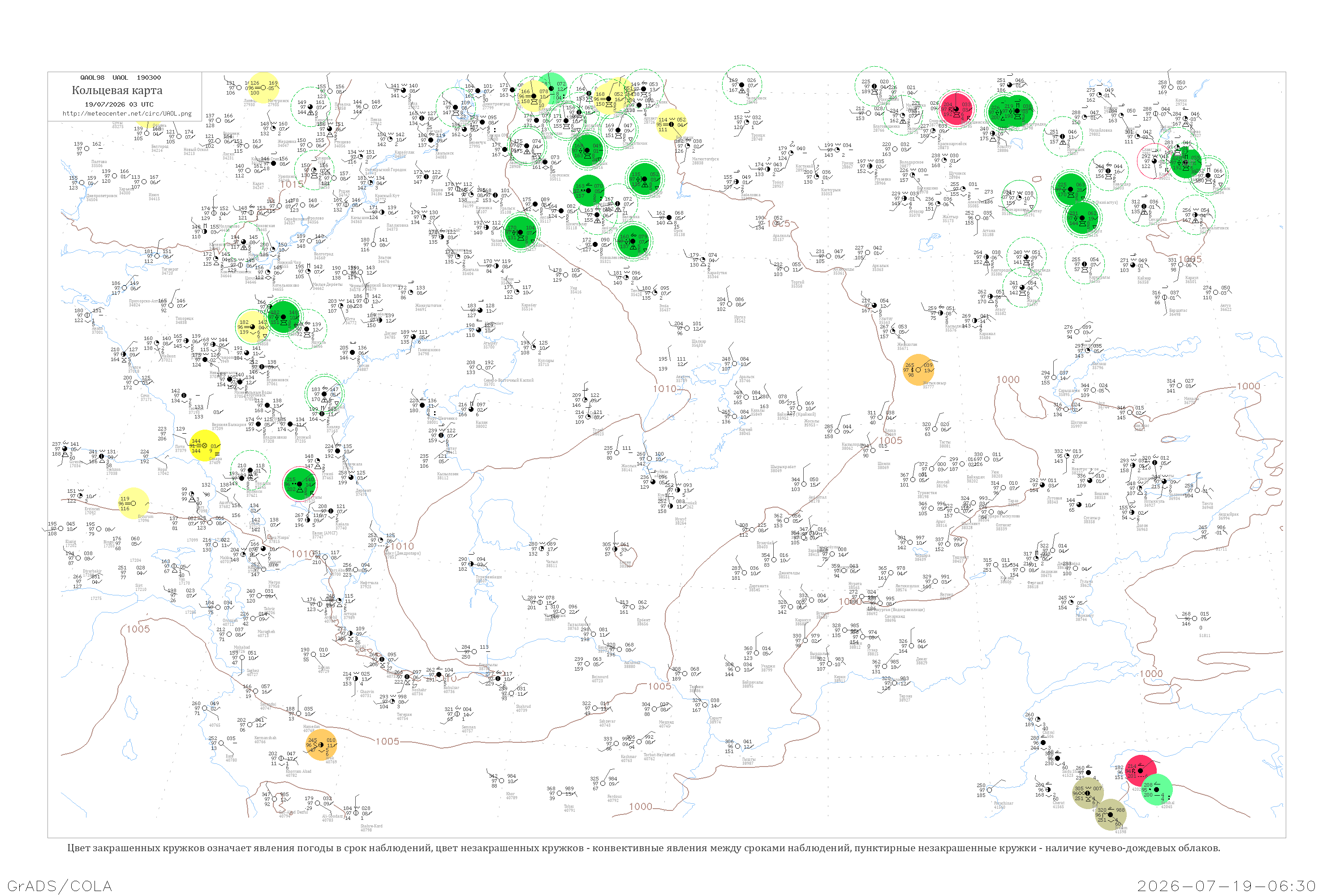Click the station label "Ferdows 40792"
Screen dimensions: 1344x896
(x=614, y=798)
